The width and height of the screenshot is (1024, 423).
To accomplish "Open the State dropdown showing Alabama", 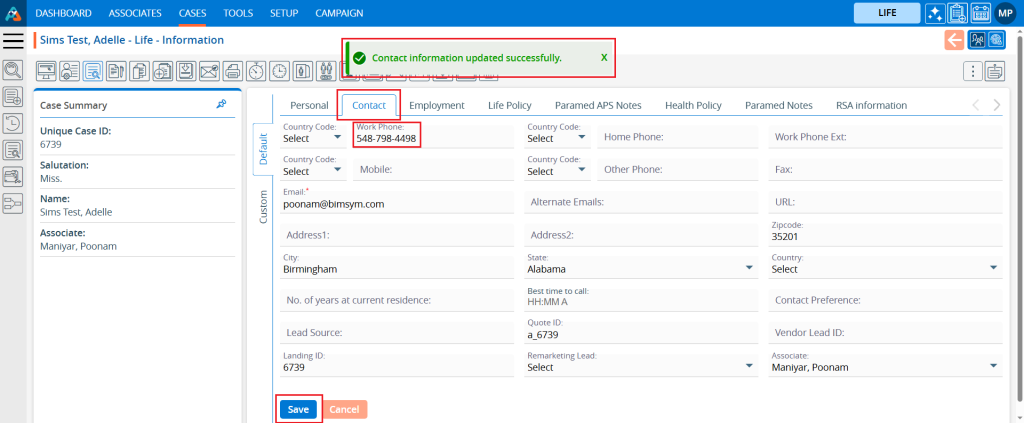I will tap(750, 268).
